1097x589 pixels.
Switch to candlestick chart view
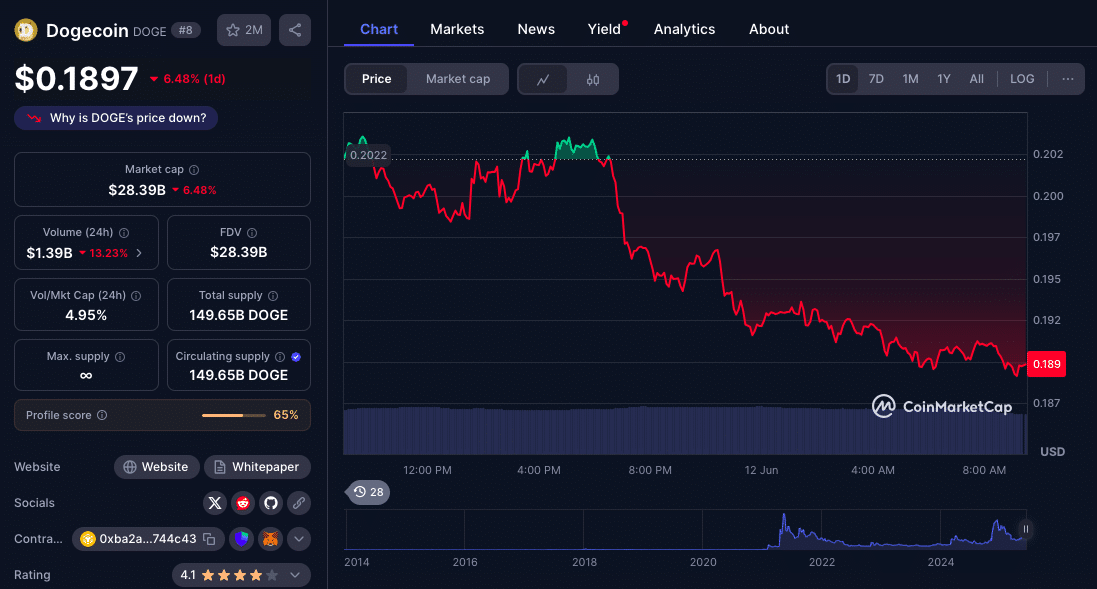click(593, 79)
